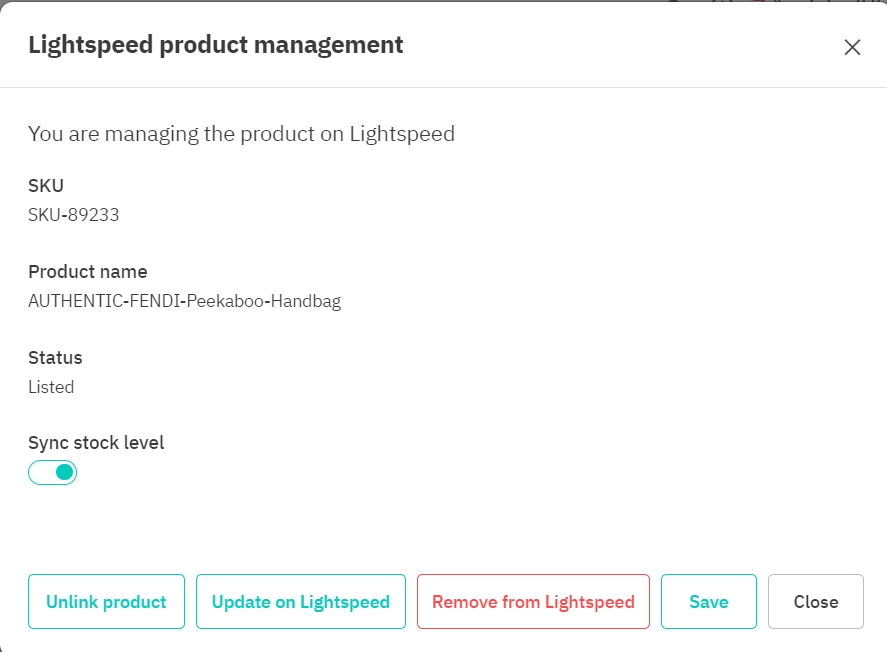
Task: Click the teal knob of the sync switch
Action: pyautogui.click(x=64, y=472)
